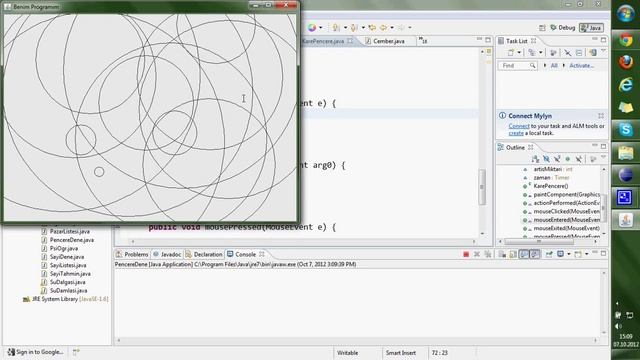The height and width of the screenshot is (360, 640).
Task: Click the Skype icon in taskbar
Action: (625, 129)
